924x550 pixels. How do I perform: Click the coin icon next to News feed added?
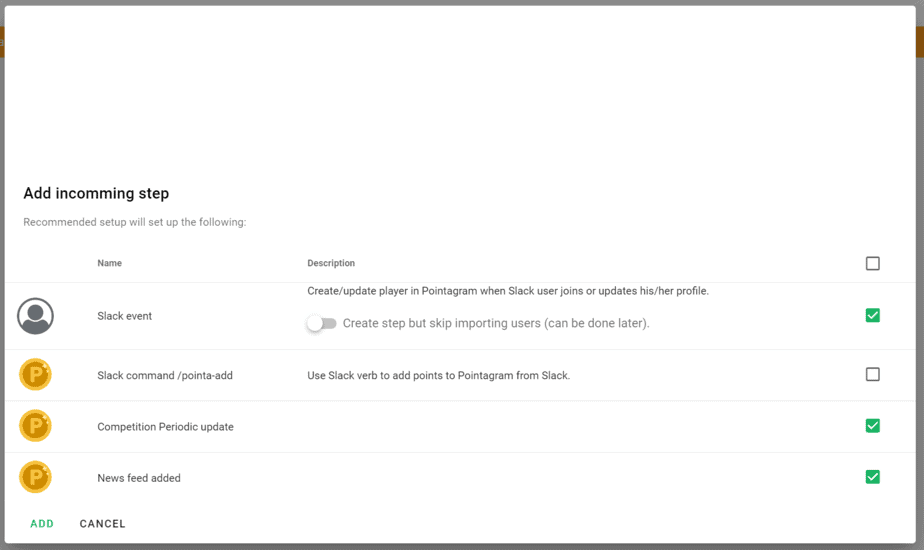[35, 477]
